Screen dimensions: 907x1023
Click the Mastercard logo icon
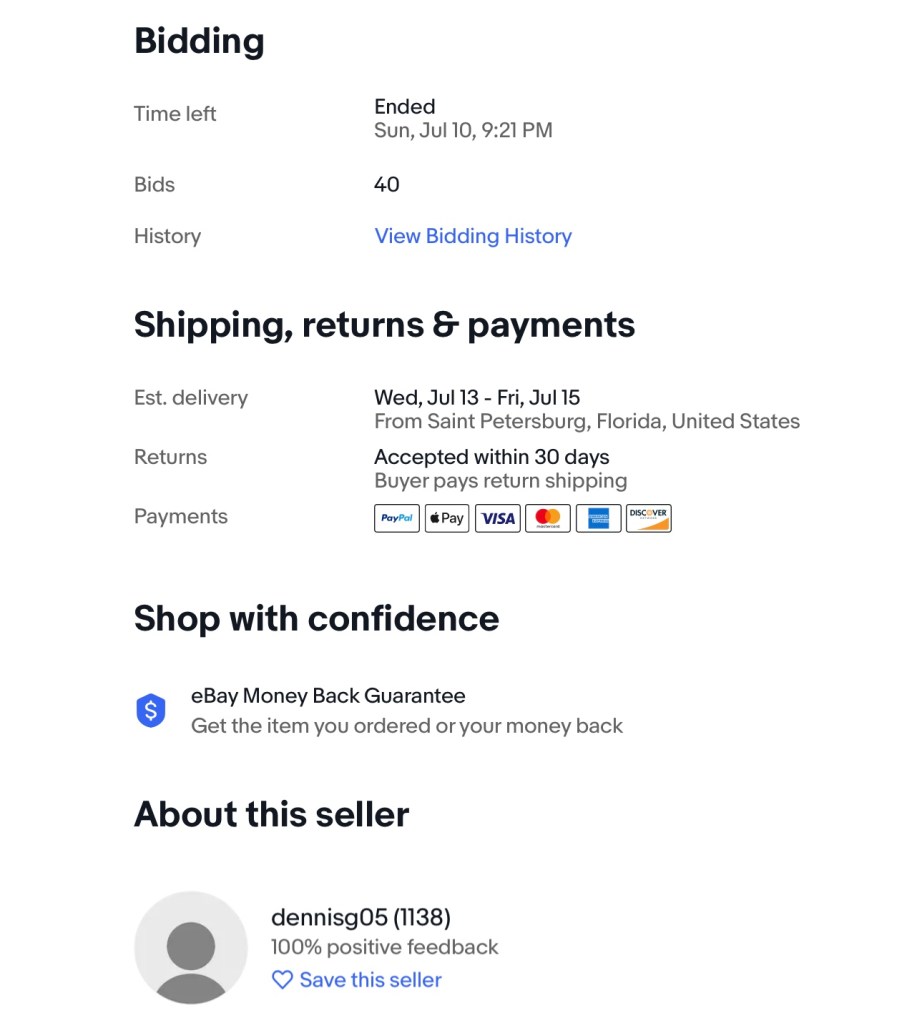(x=548, y=518)
